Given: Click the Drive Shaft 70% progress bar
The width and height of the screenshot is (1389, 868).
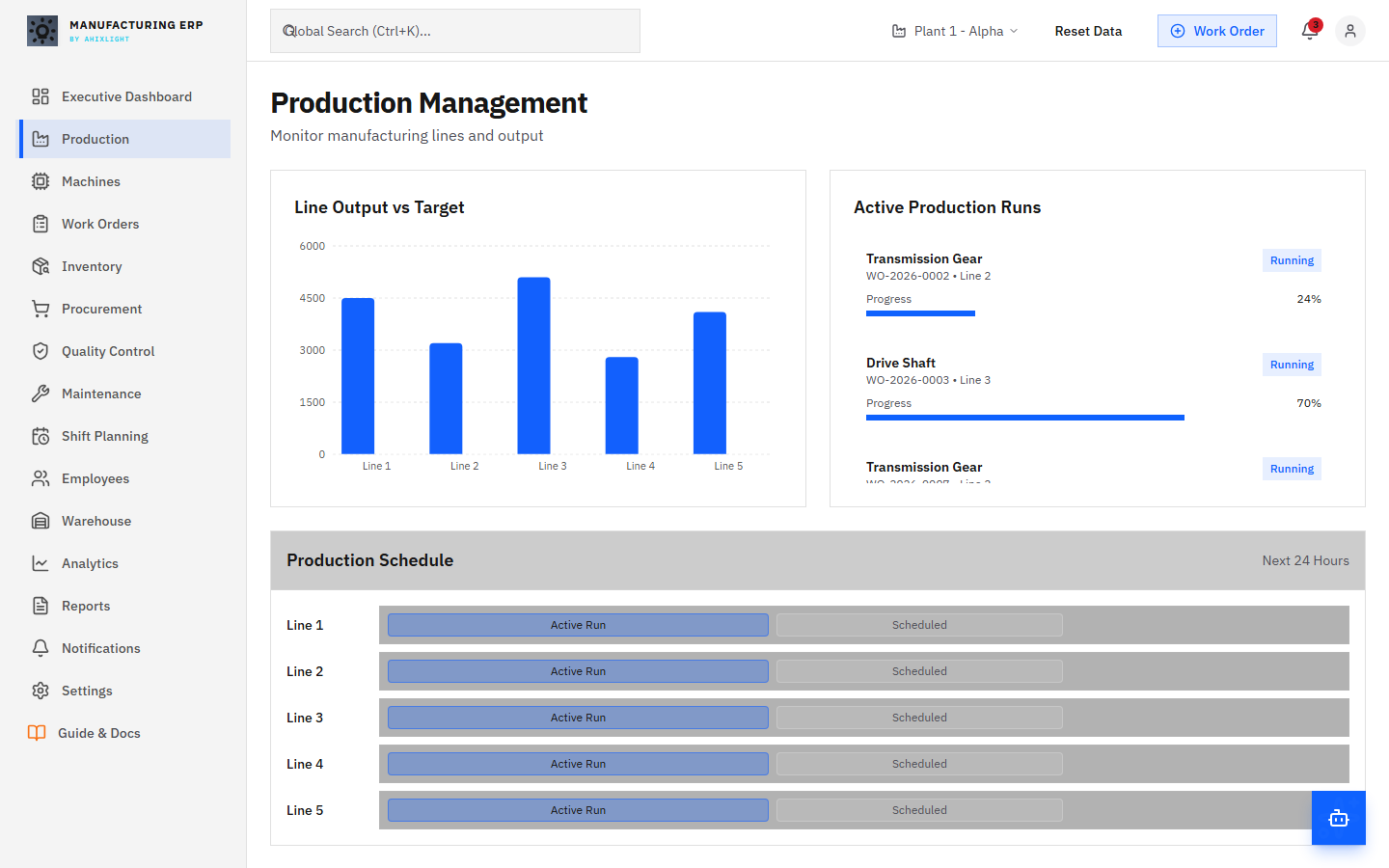Looking at the screenshot, I should [1025, 418].
